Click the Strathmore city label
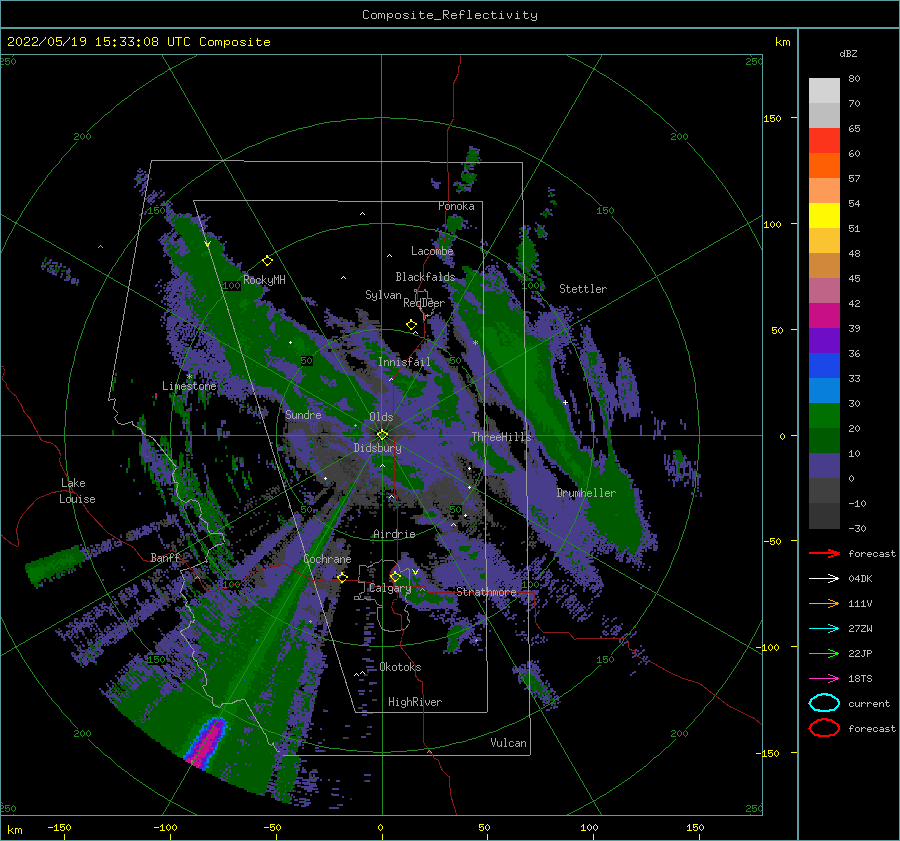900x841 pixels. [486, 592]
